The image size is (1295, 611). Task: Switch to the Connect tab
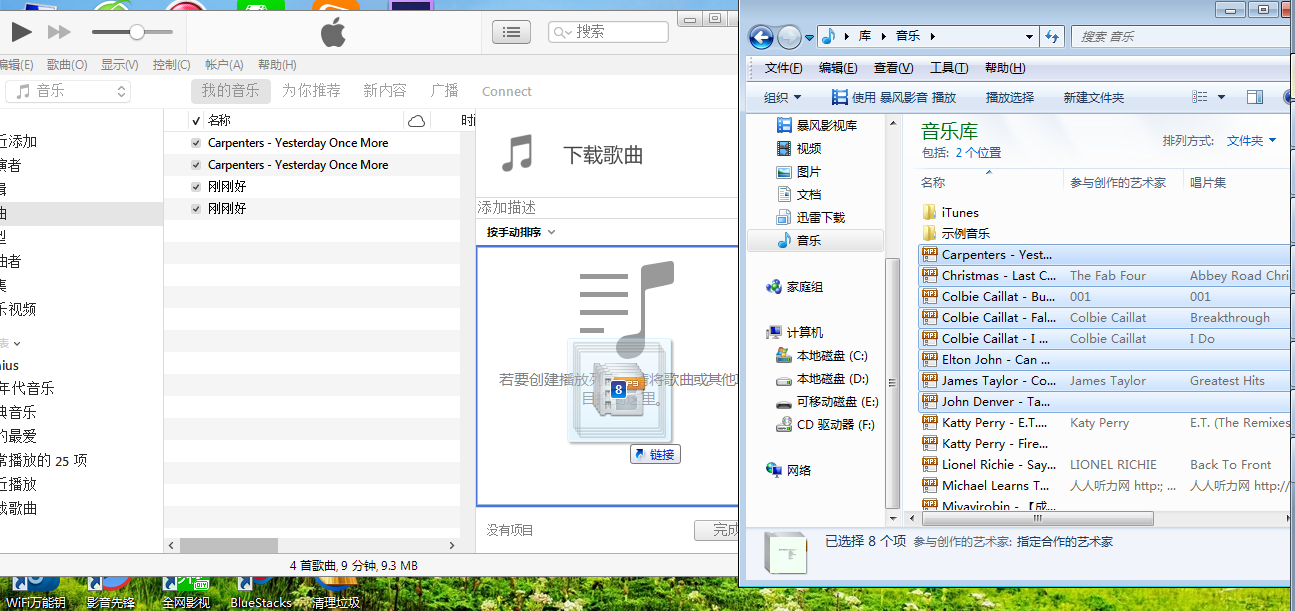coord(507,91)
